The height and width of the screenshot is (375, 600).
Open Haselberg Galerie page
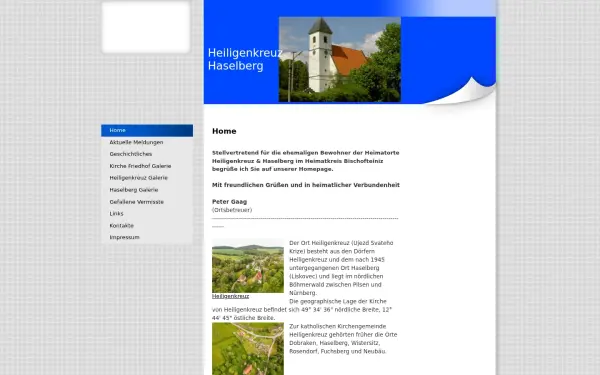(147, 190)
